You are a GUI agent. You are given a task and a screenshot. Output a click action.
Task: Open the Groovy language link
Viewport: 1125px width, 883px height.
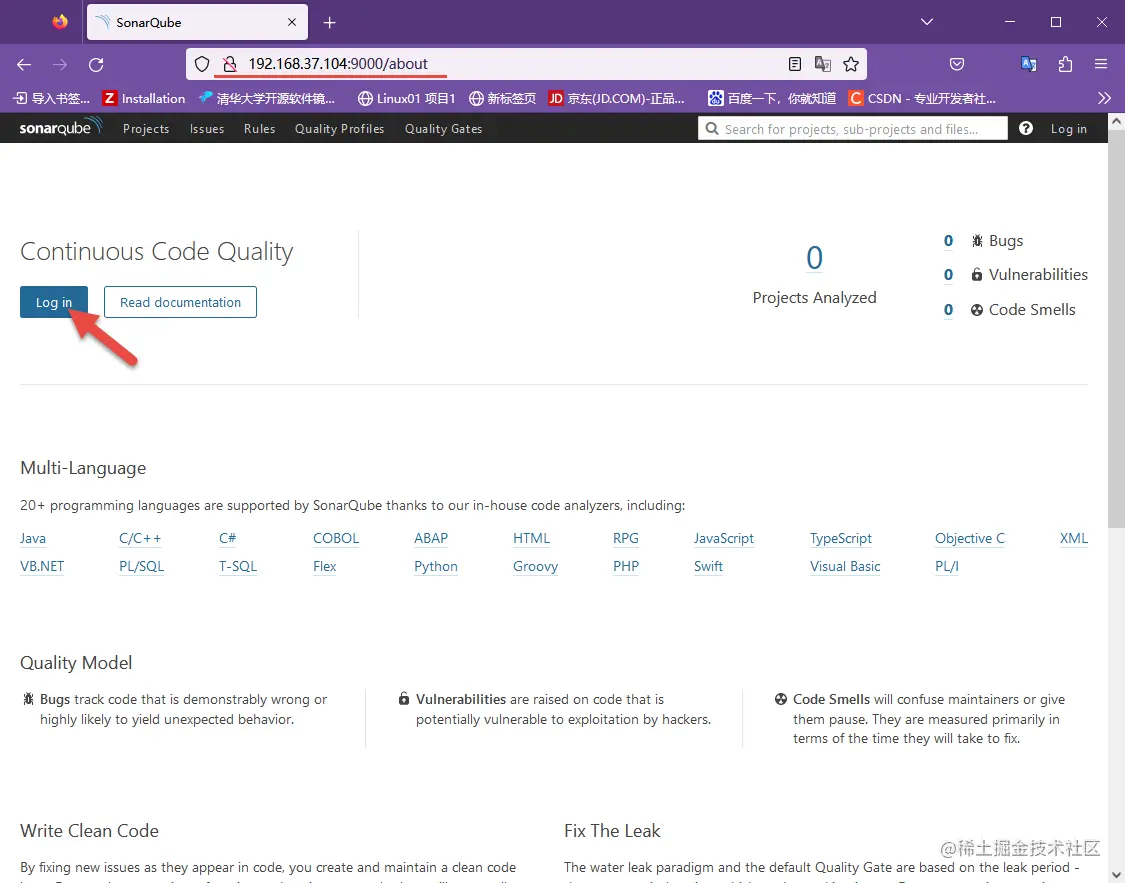click(x=535, y=567)
